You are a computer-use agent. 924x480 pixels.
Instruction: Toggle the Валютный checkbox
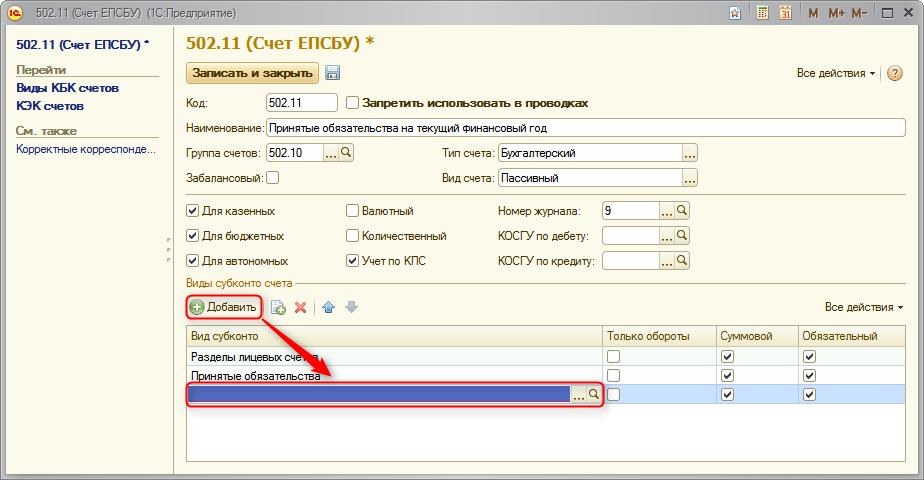352,211
